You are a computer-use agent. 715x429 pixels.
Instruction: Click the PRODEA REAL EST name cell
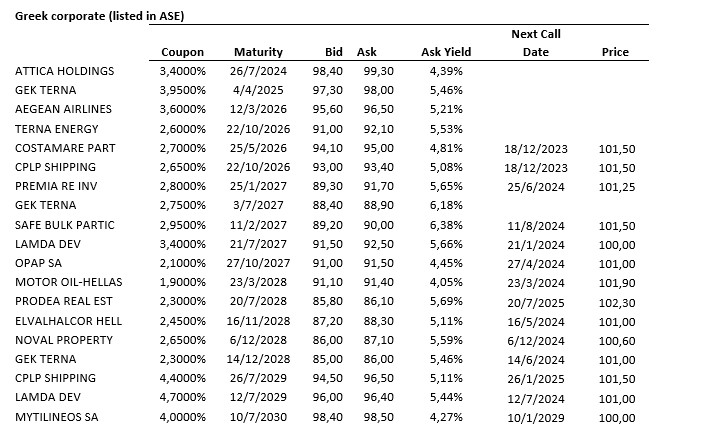point(63,301)
